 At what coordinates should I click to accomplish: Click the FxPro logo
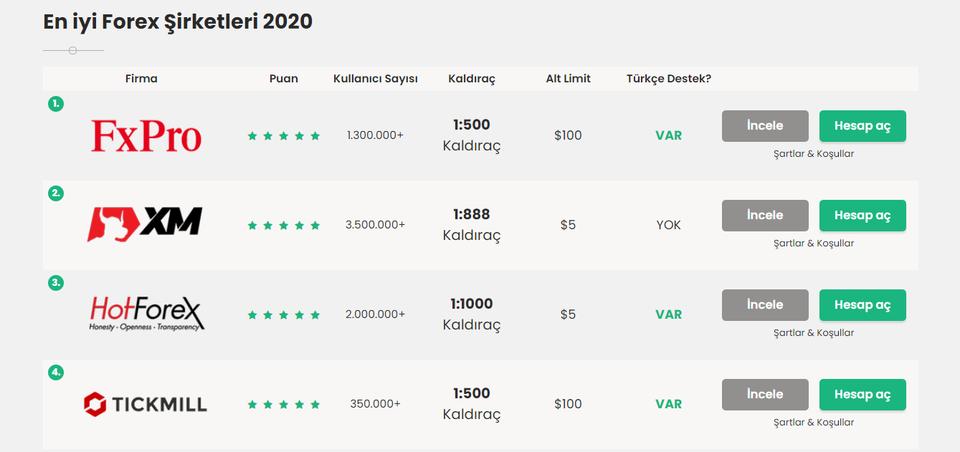[146, 136]
